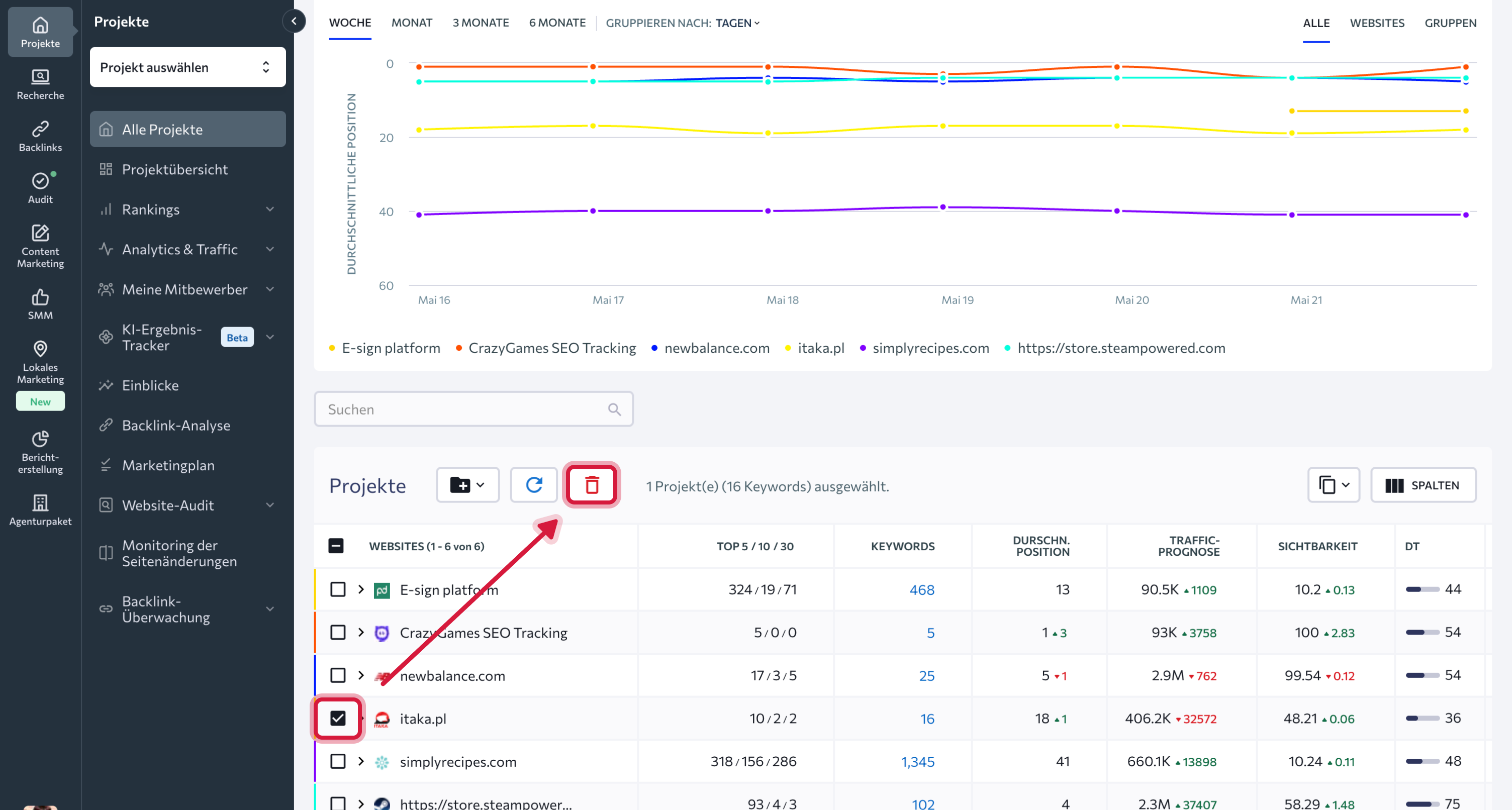Open the Audit section icon
The width and height of the screenshot is (1512, 810).
point(40,188)
